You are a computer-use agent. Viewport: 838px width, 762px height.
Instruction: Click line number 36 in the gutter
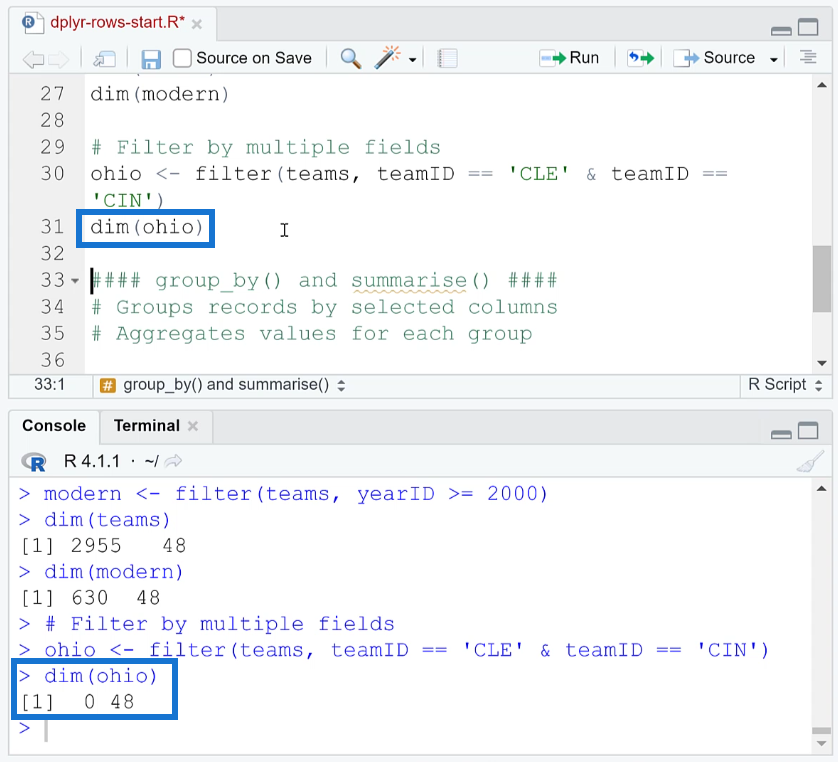pos(52,360)
